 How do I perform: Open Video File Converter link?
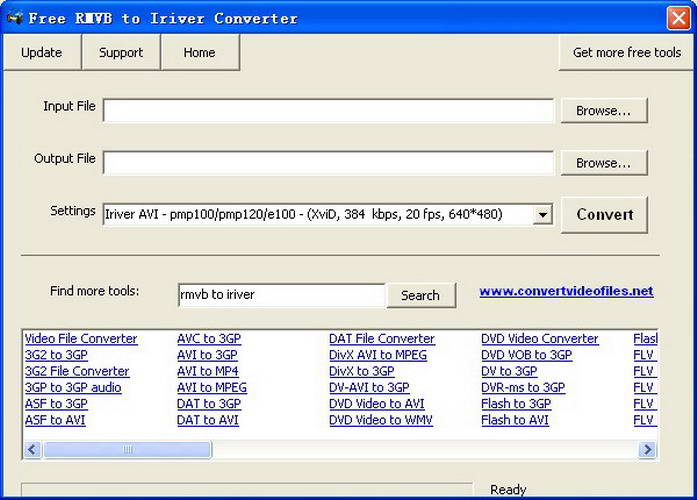point(81,339)
